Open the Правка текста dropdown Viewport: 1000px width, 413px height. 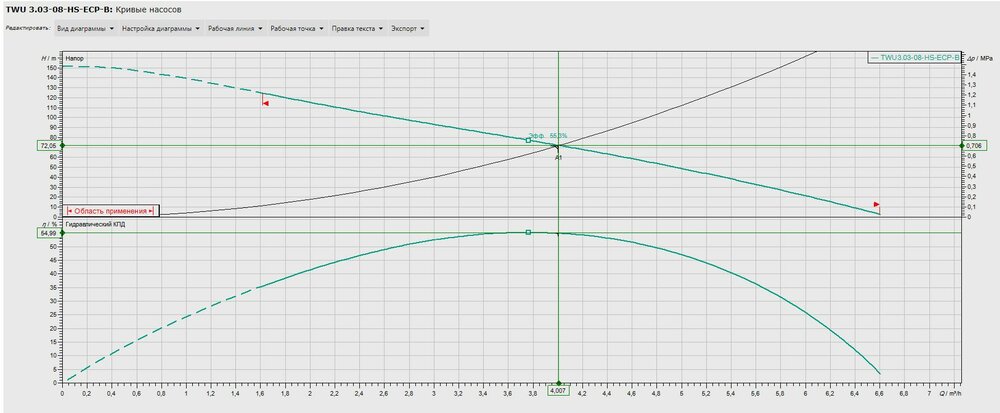coord(358,29)
